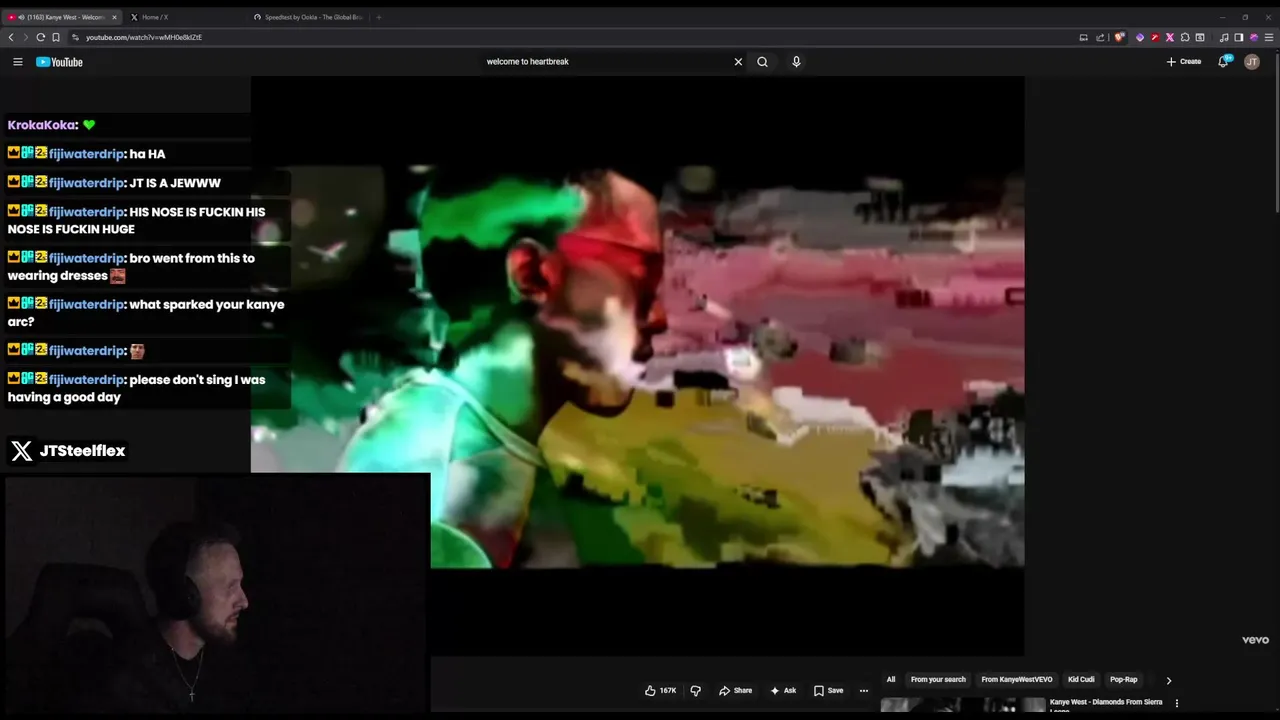The image size is (1280, 720).
Task: Open the YouTube guide hamburger menu
Action: pos(17,62)
